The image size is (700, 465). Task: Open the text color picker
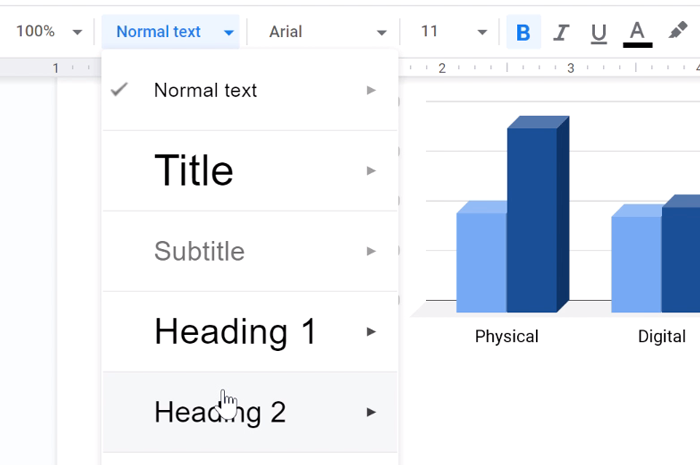637,32
